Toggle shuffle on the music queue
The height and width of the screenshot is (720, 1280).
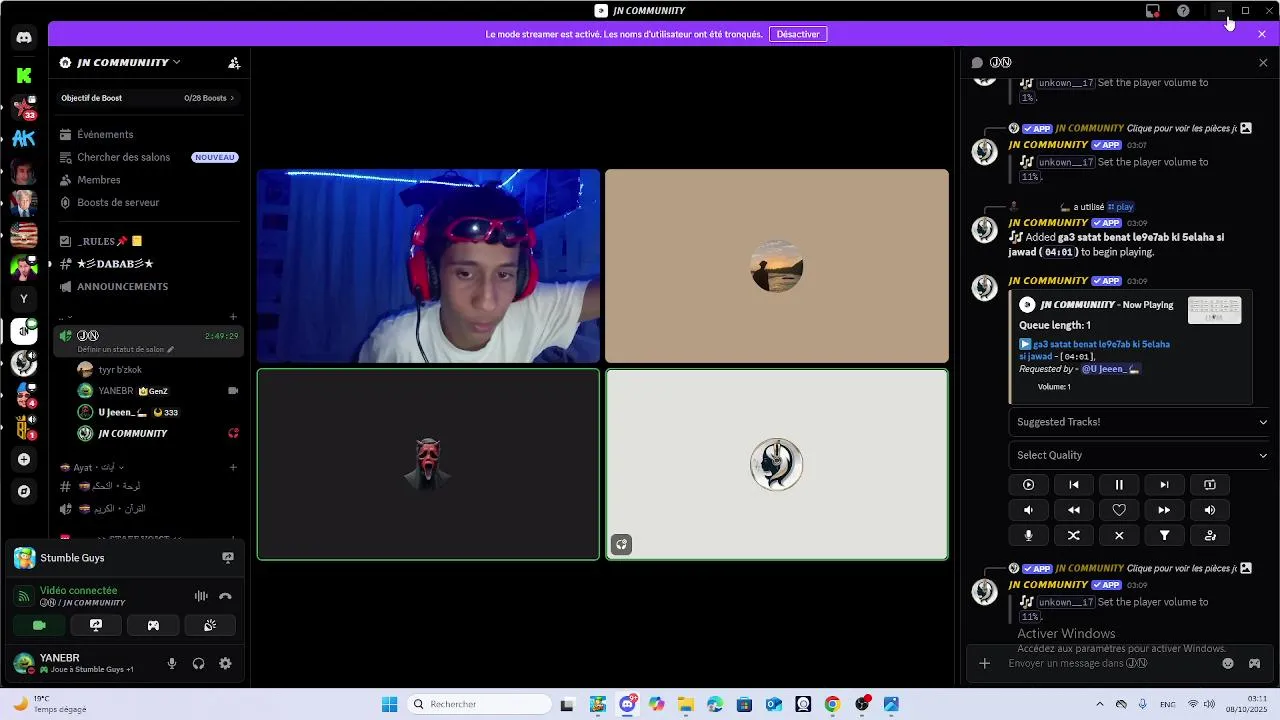(x=1074, y=536)
